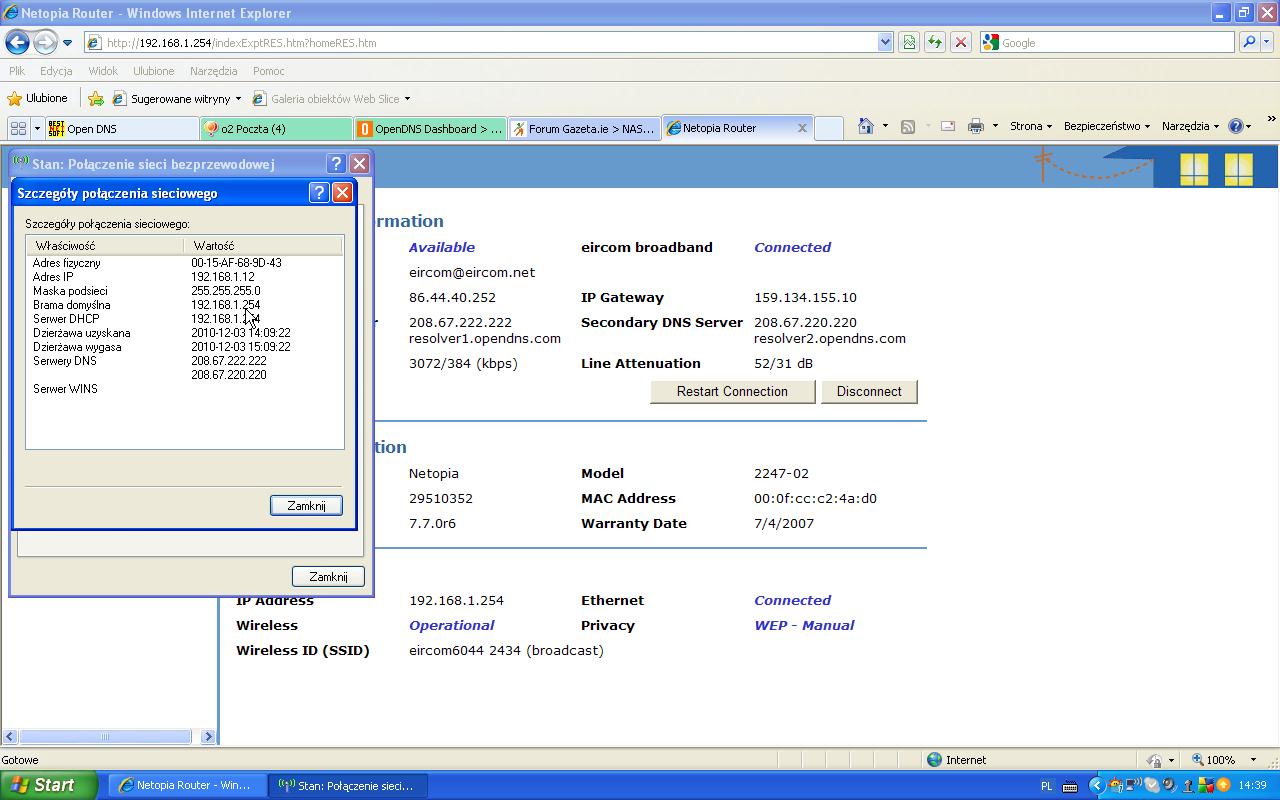The width and height of the screenshot is (1280, 800).
Task: Click the Print icon
Action: [x=976, y=126]
